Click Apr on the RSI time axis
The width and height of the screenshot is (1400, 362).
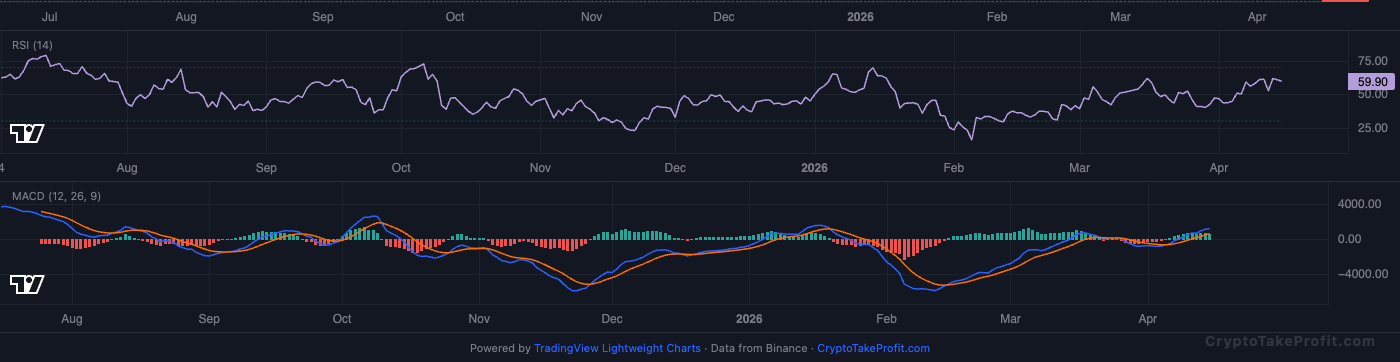pyautogui.click(x=1219, y=168)
